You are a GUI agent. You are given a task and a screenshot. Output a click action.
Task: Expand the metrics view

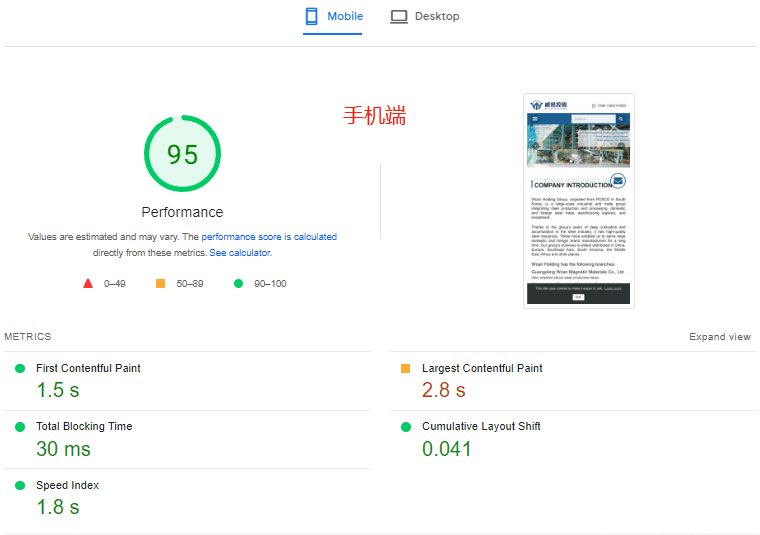pos(719,337)
